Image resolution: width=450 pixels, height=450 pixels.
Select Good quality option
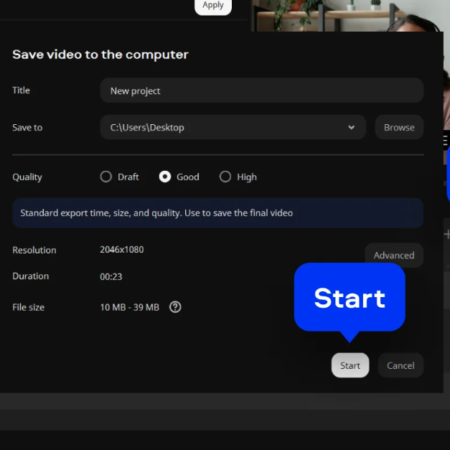click(x=165, y=177)
